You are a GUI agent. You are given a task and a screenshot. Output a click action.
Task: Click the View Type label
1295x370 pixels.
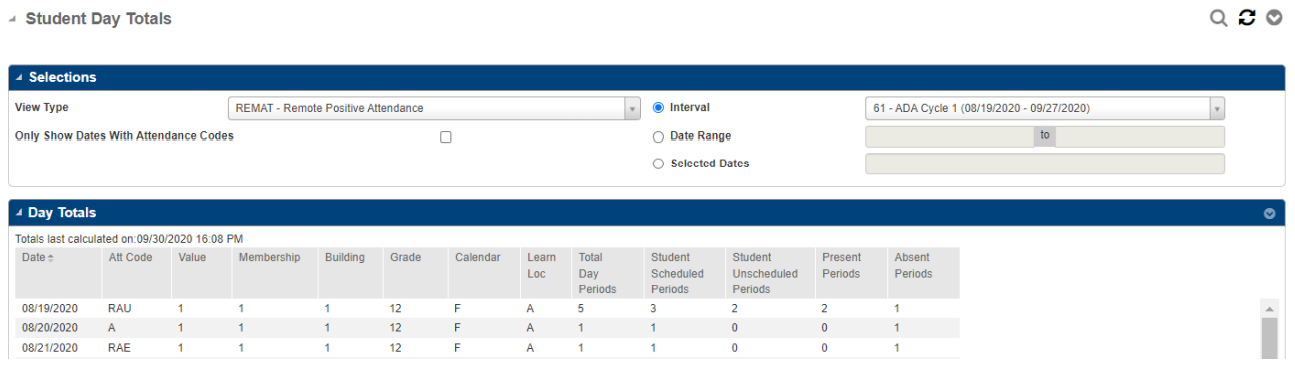coord(42,107)
